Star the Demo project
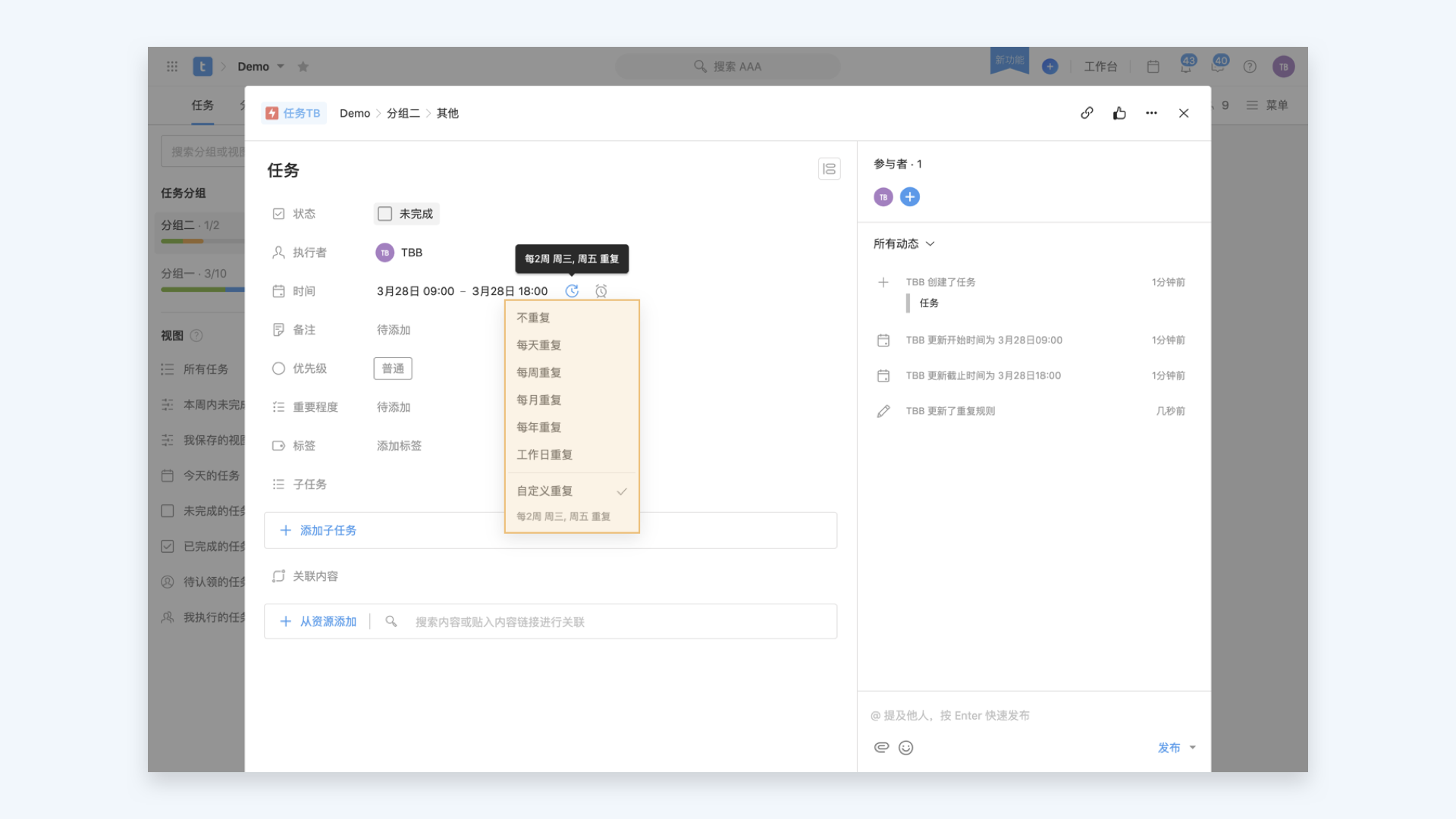1456x819 pixels. point(303,67)
